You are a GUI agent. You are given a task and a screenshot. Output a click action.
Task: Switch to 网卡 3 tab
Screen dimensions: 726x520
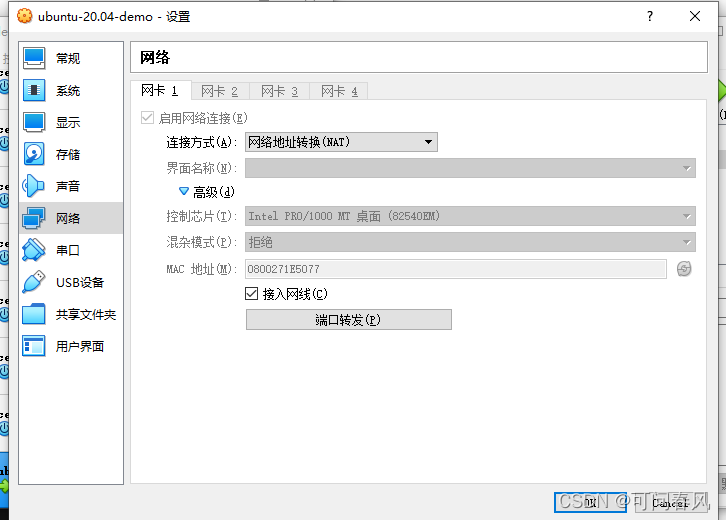pyautogui.click(x=280, y=91)
